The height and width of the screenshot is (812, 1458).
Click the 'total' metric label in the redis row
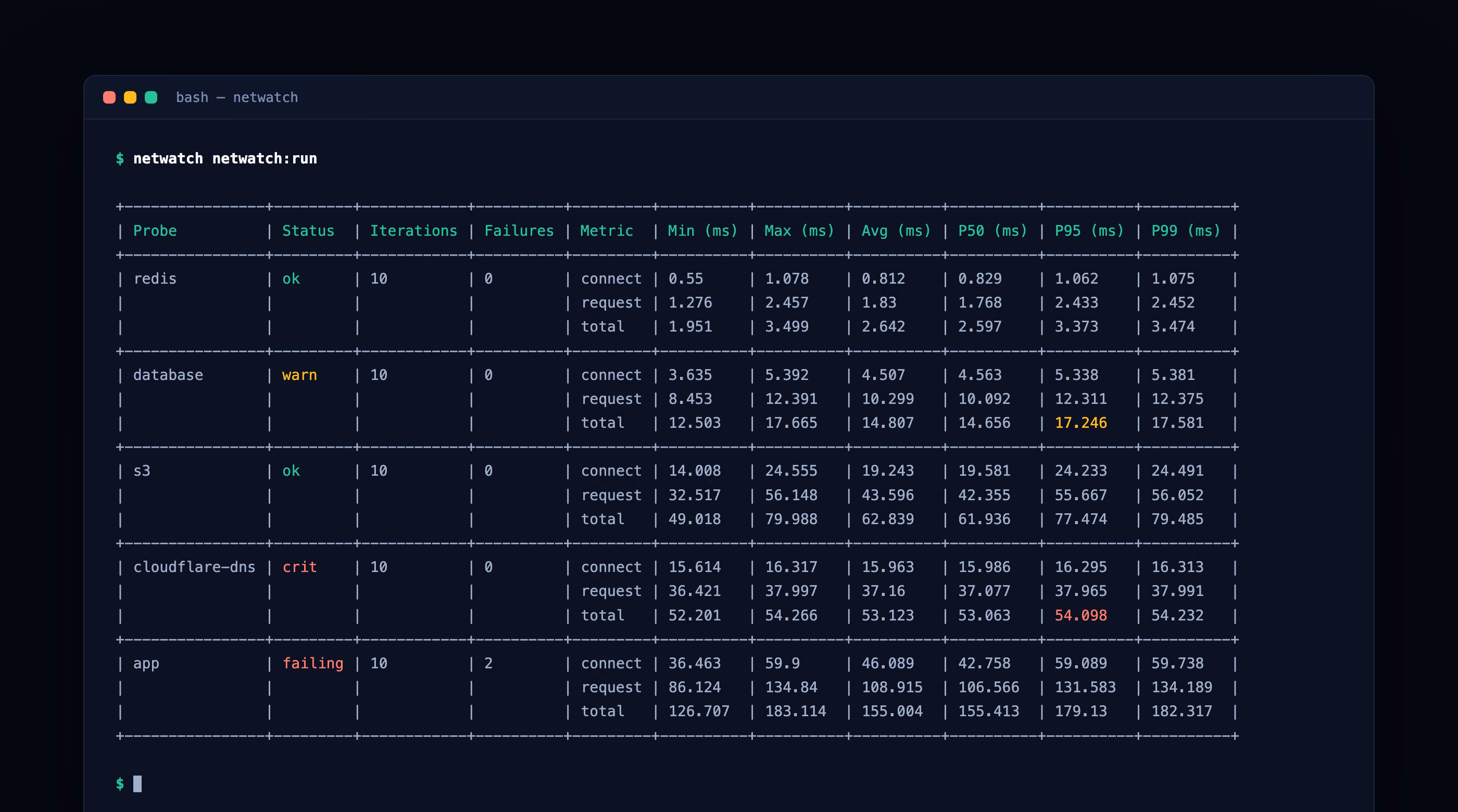[x=602, y=326]
